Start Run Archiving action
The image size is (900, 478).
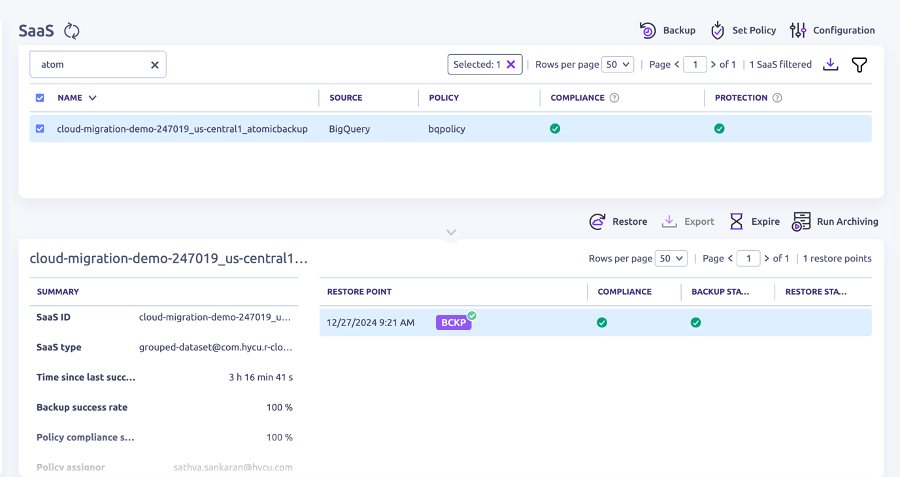tap(801, 221)
